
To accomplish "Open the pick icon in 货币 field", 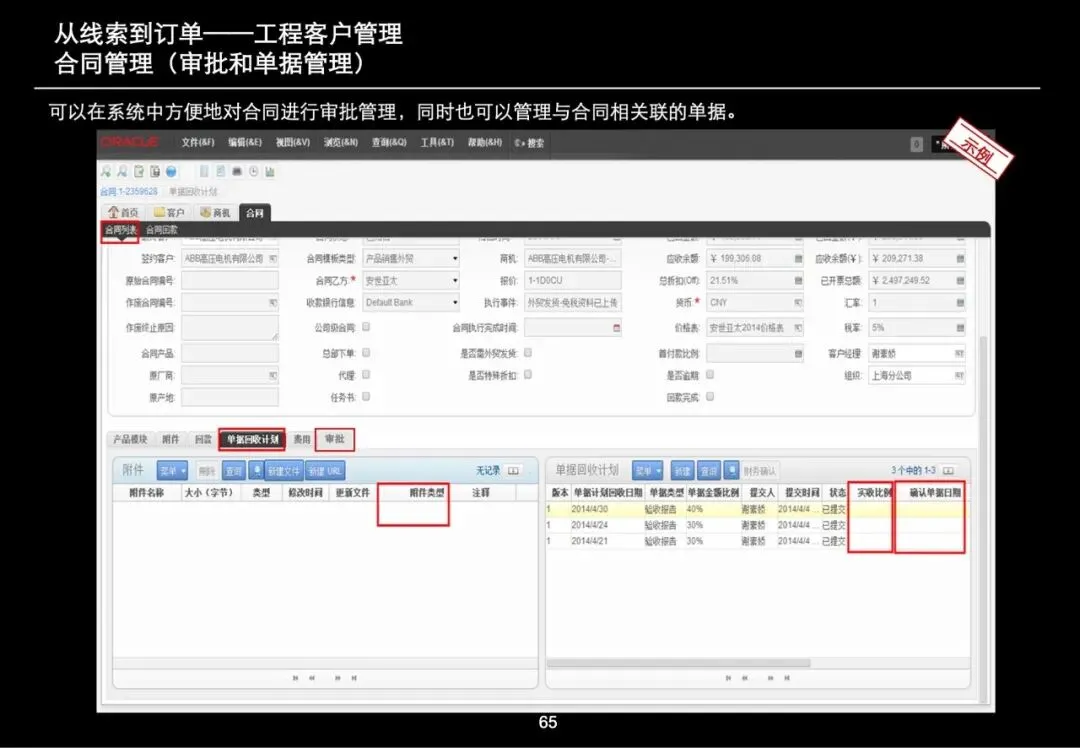I will pos(798,302).
